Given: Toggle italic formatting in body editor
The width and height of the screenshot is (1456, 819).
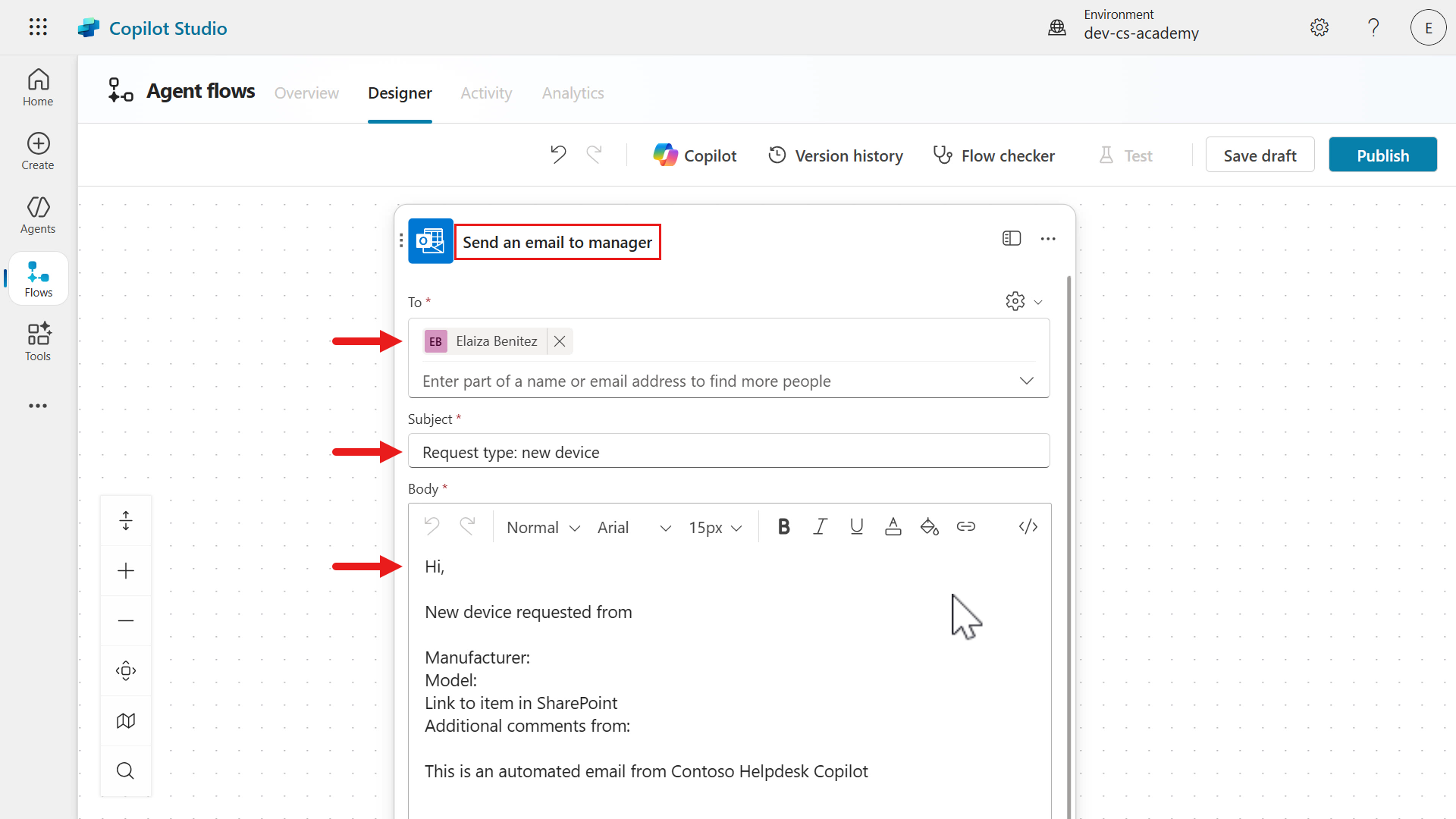Looking at the screenshot, I should [820, 527].
